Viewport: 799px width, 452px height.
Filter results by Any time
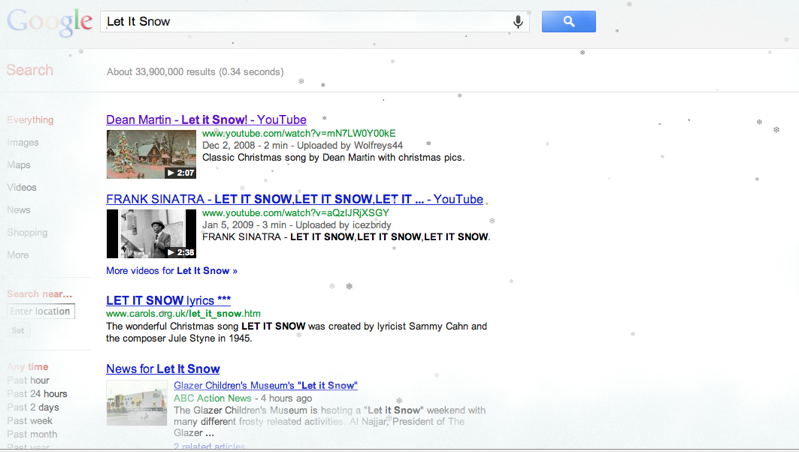(28, 367)
